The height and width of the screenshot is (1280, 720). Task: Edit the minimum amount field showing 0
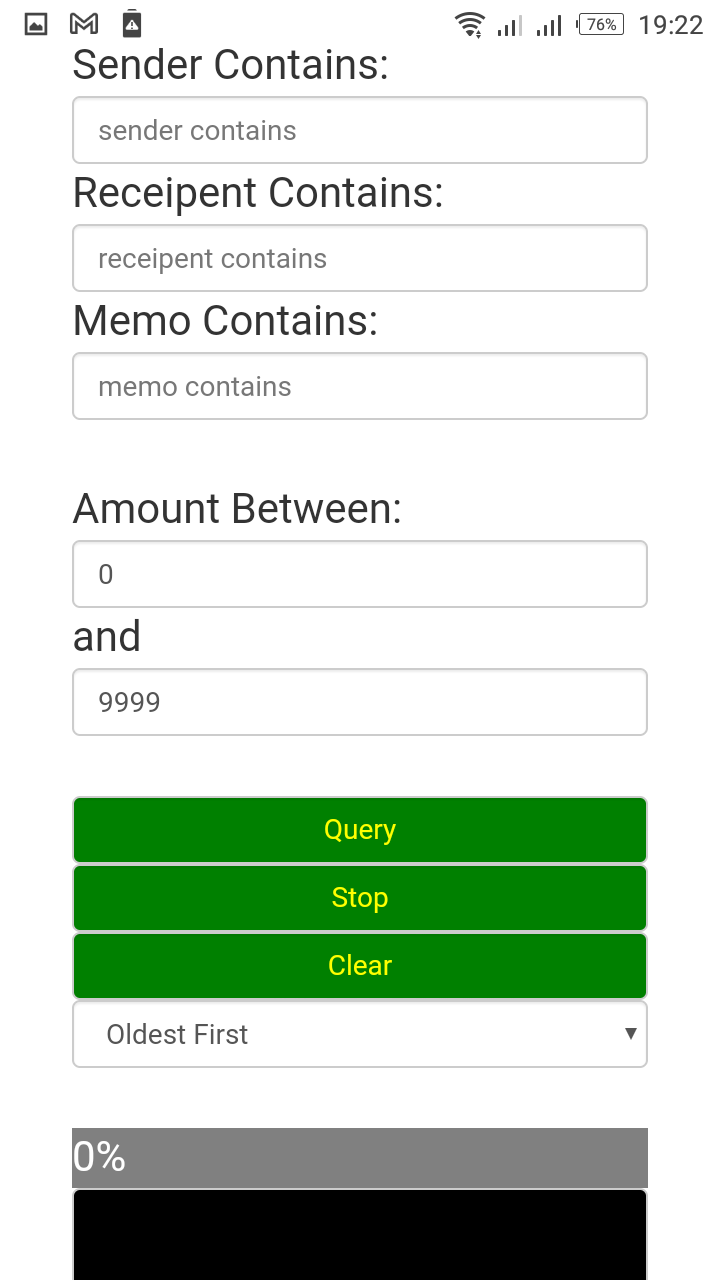pos(360,574)
